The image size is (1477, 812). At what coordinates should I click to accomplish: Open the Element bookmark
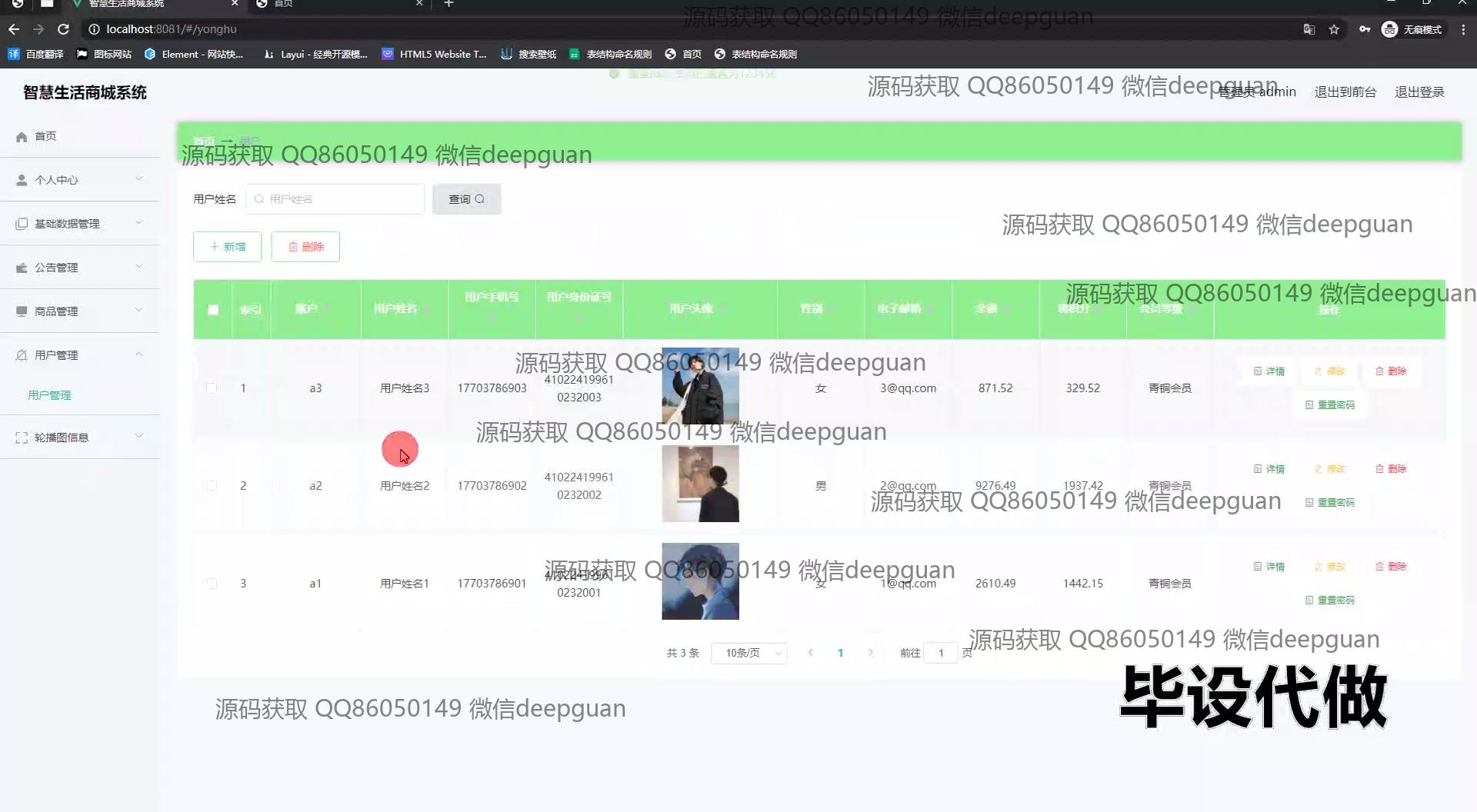pos(194,54)
